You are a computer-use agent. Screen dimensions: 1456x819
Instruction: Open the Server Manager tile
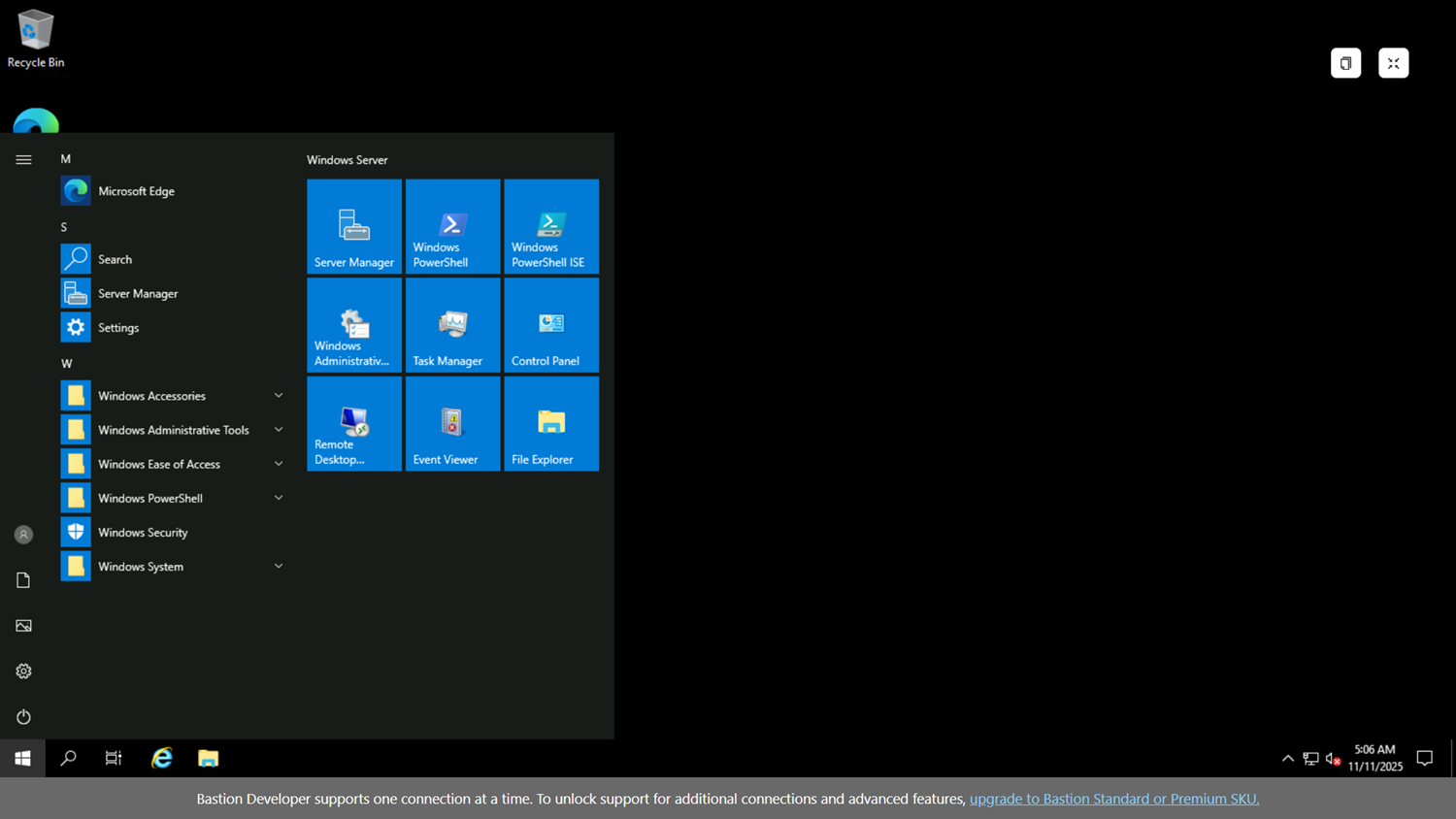354,226
